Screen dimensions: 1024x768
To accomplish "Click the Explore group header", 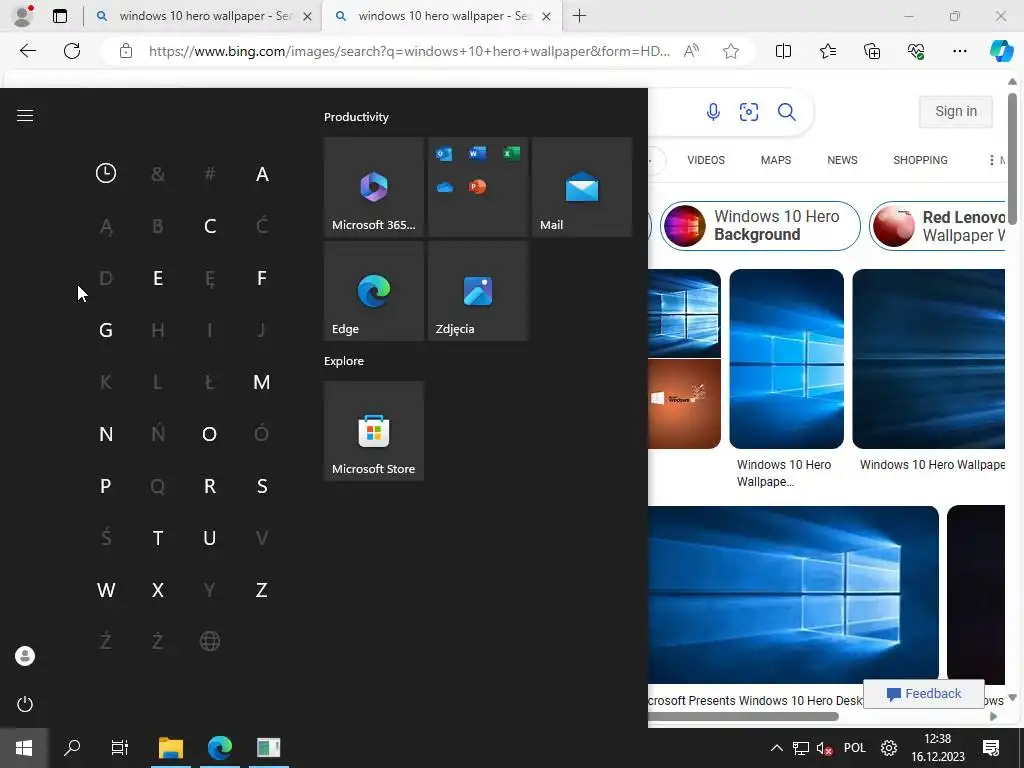I will [x=344, y=361].
